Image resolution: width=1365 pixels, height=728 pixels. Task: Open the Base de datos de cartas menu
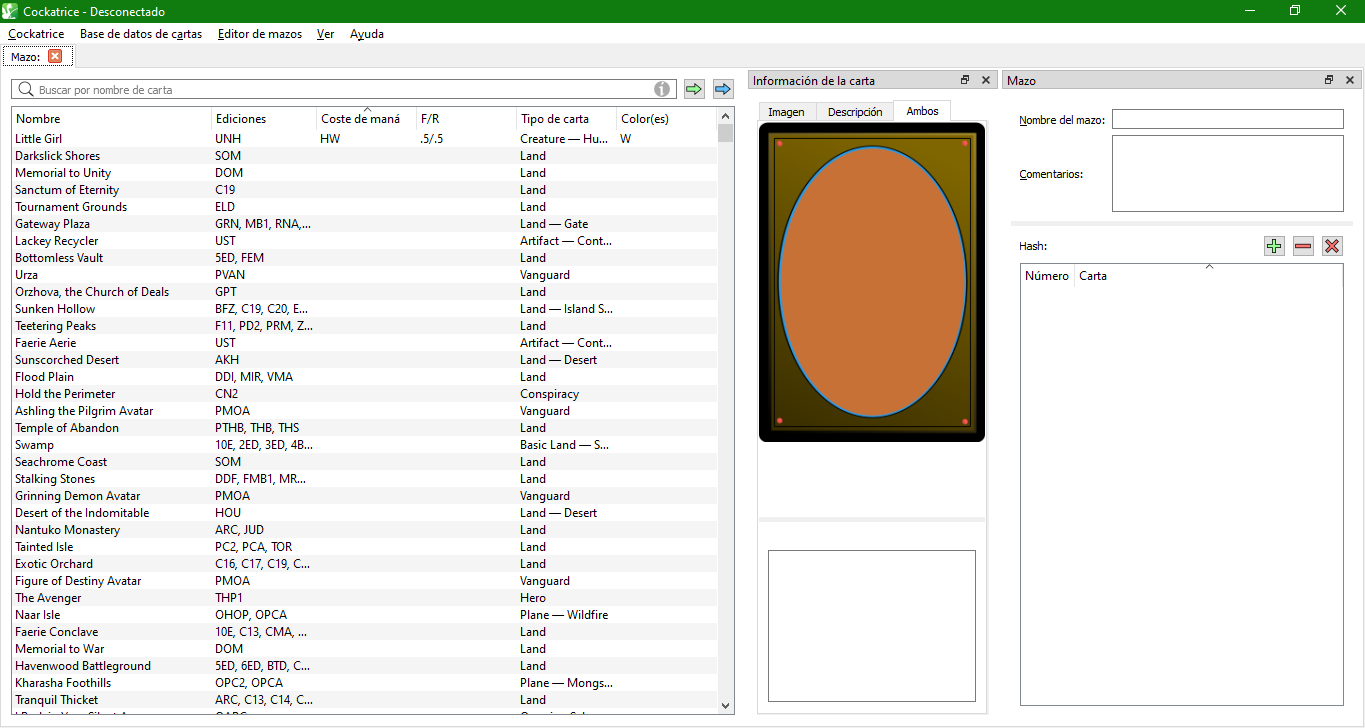pos(141,34)
